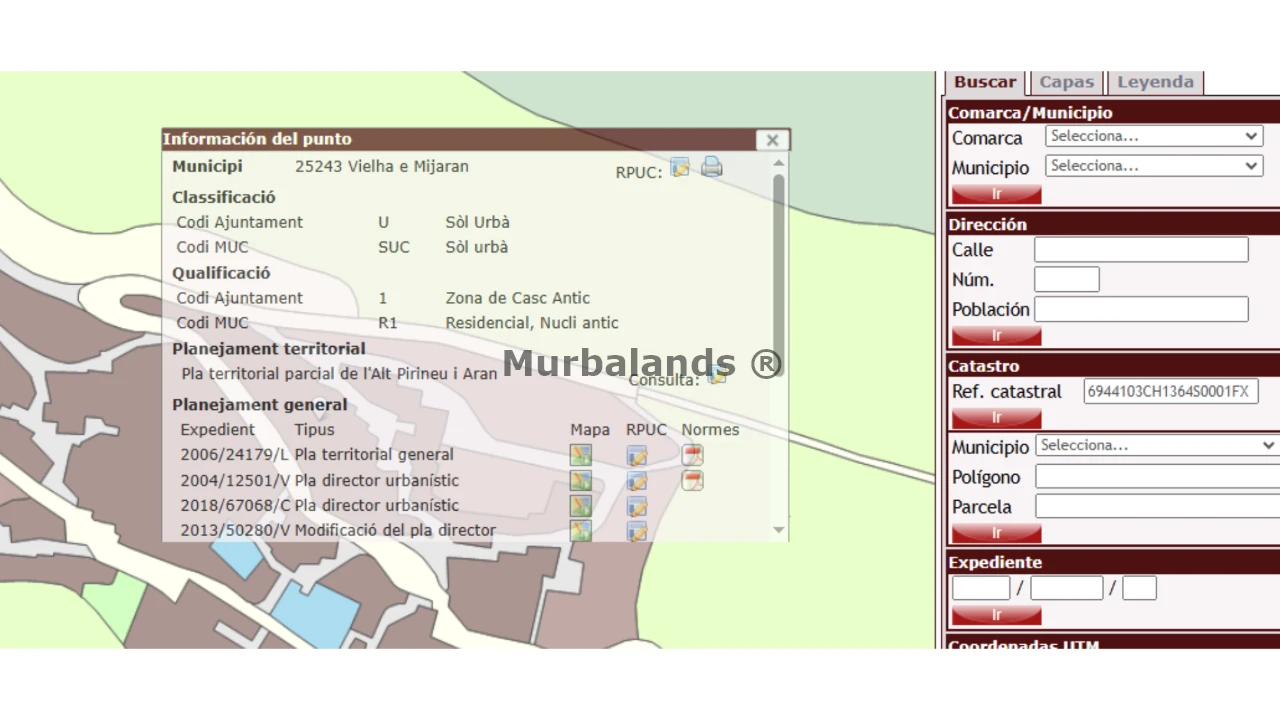
Task: Click the printer icon in info popup
Action: click(x=711, y=167)
